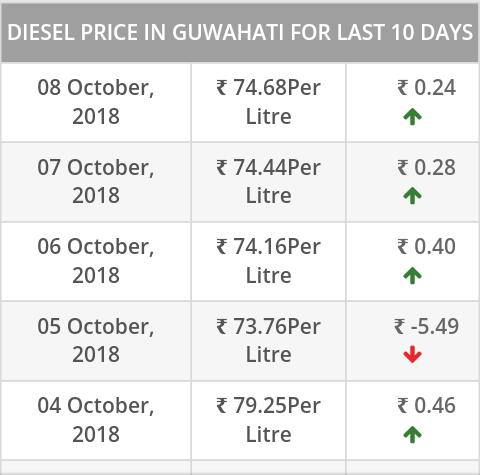
Task: Select the 08 October, 2018 date cell
Action: [x=96, y=102]
